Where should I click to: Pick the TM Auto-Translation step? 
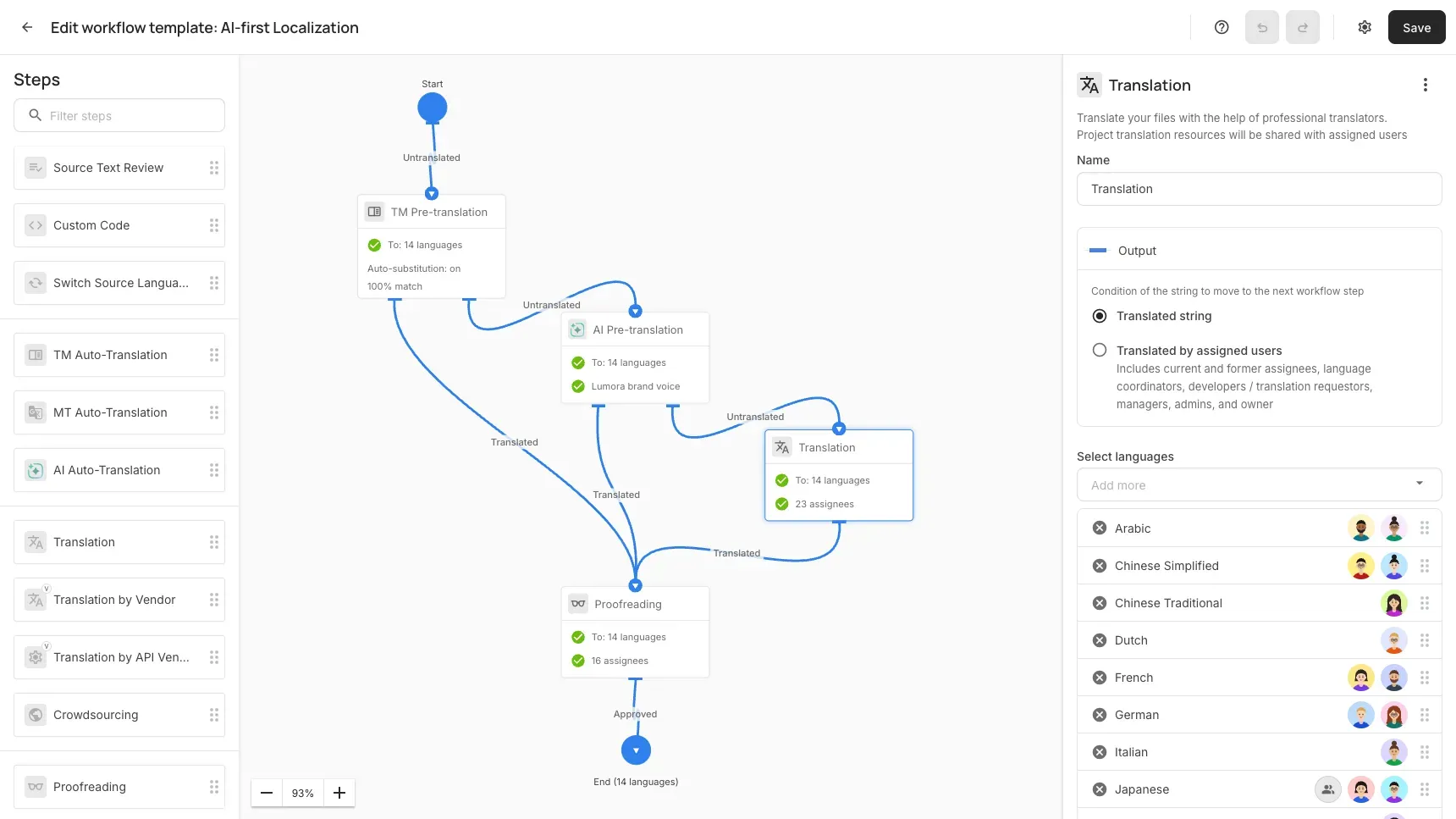[119, 355]
